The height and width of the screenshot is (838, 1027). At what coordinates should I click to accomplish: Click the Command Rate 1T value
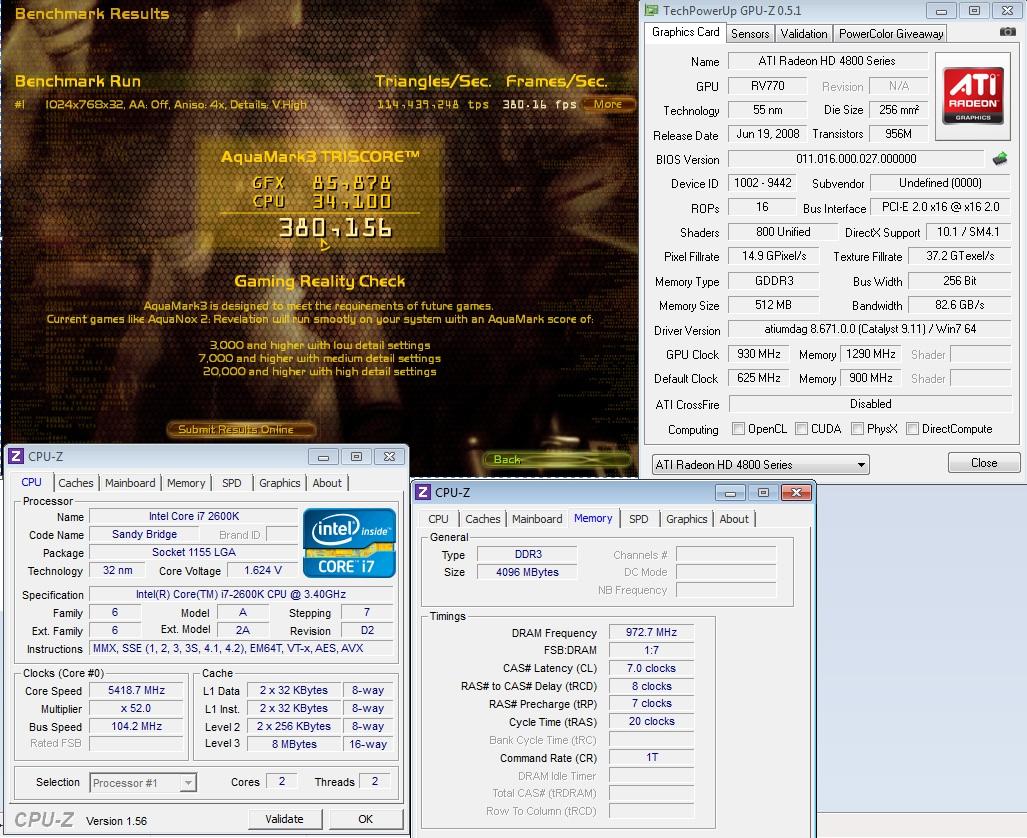[x=651, y=757]
